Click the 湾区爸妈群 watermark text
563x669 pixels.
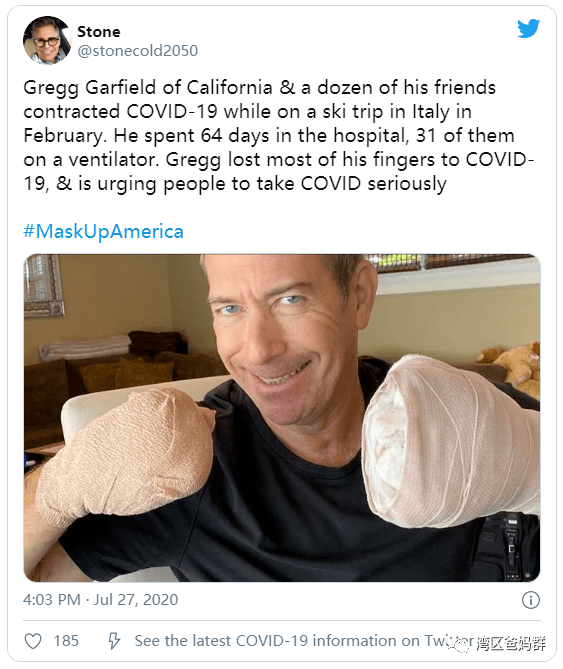click(x=511, y=643)
